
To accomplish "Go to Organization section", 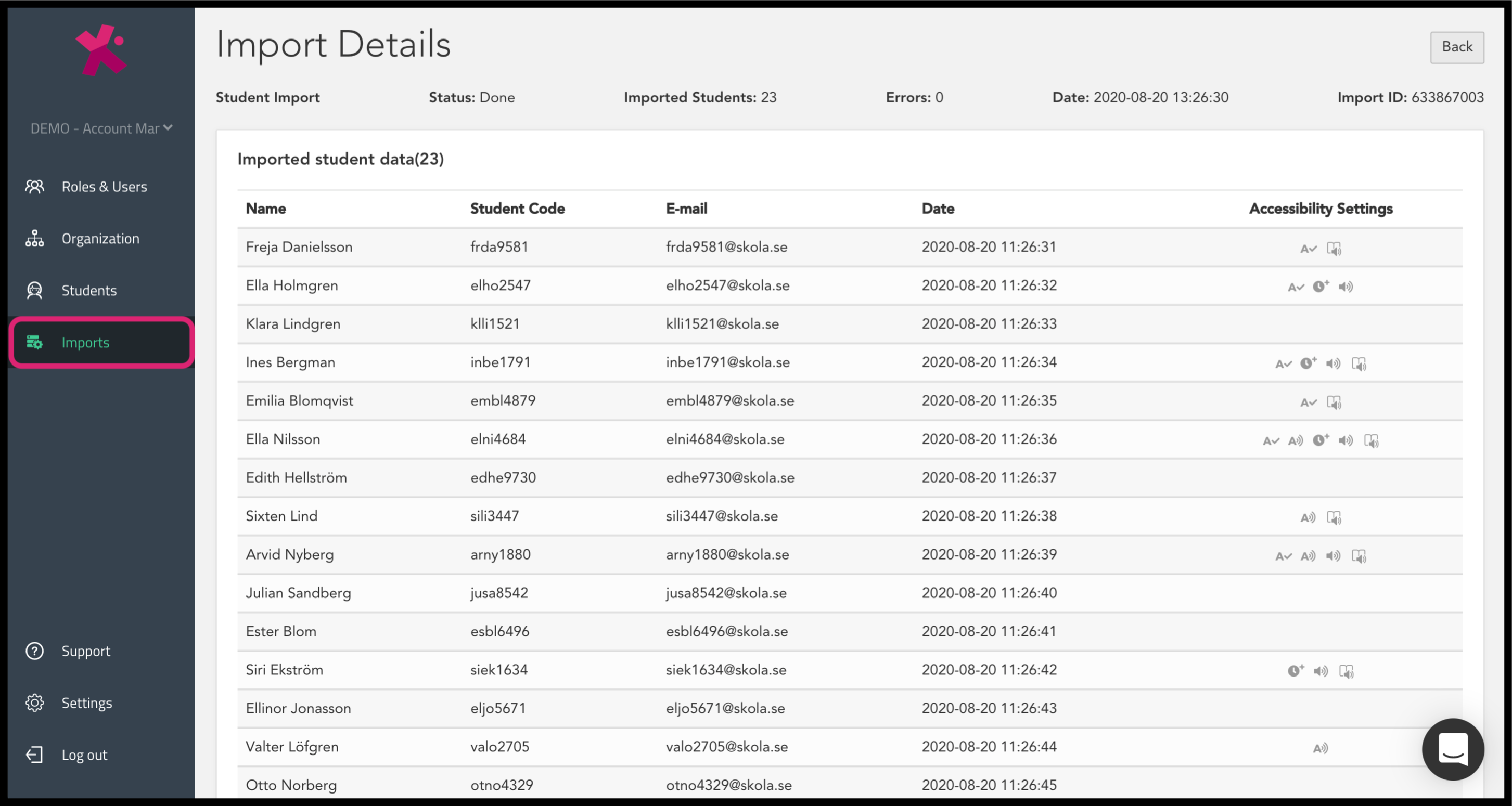I will [x=101, y=238].
